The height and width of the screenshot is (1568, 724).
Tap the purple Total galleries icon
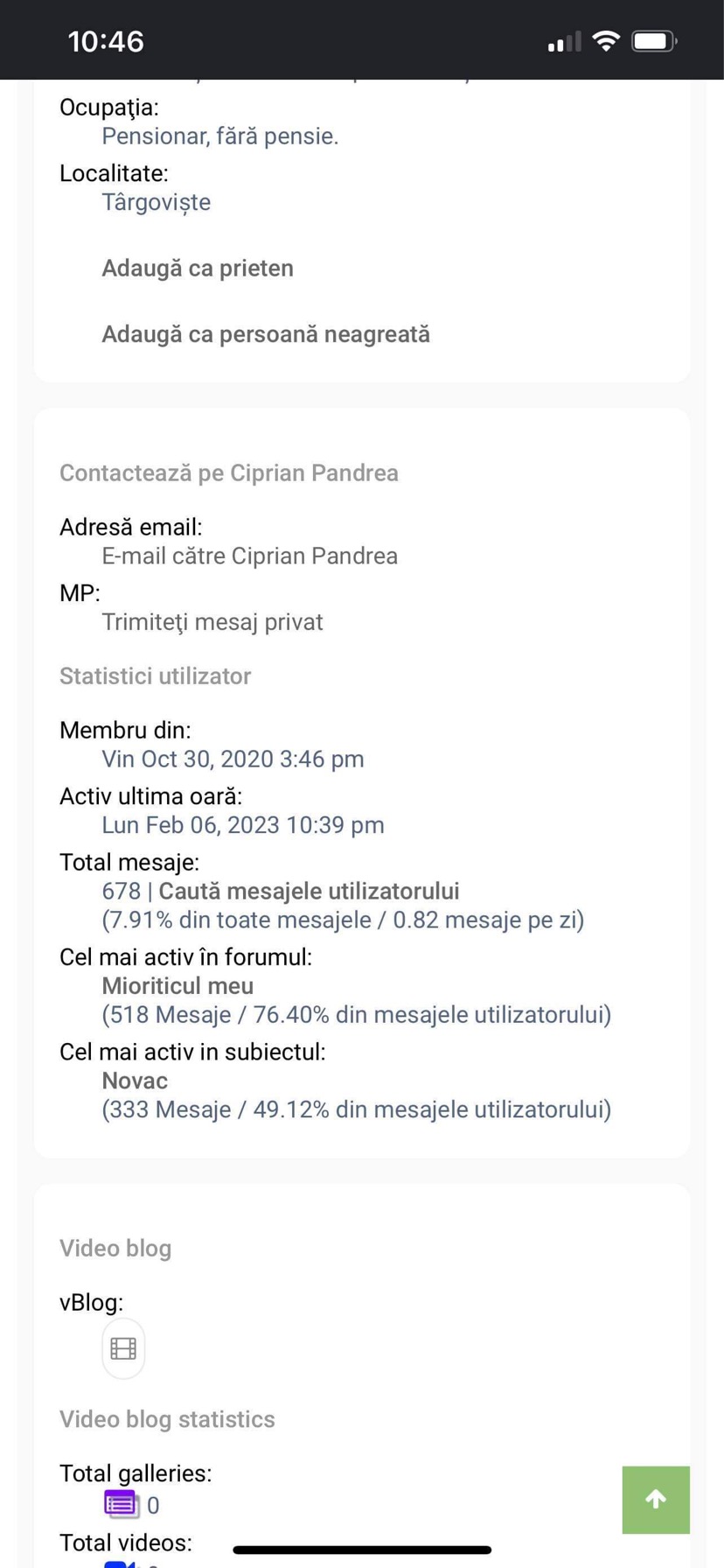(121, 1504)
